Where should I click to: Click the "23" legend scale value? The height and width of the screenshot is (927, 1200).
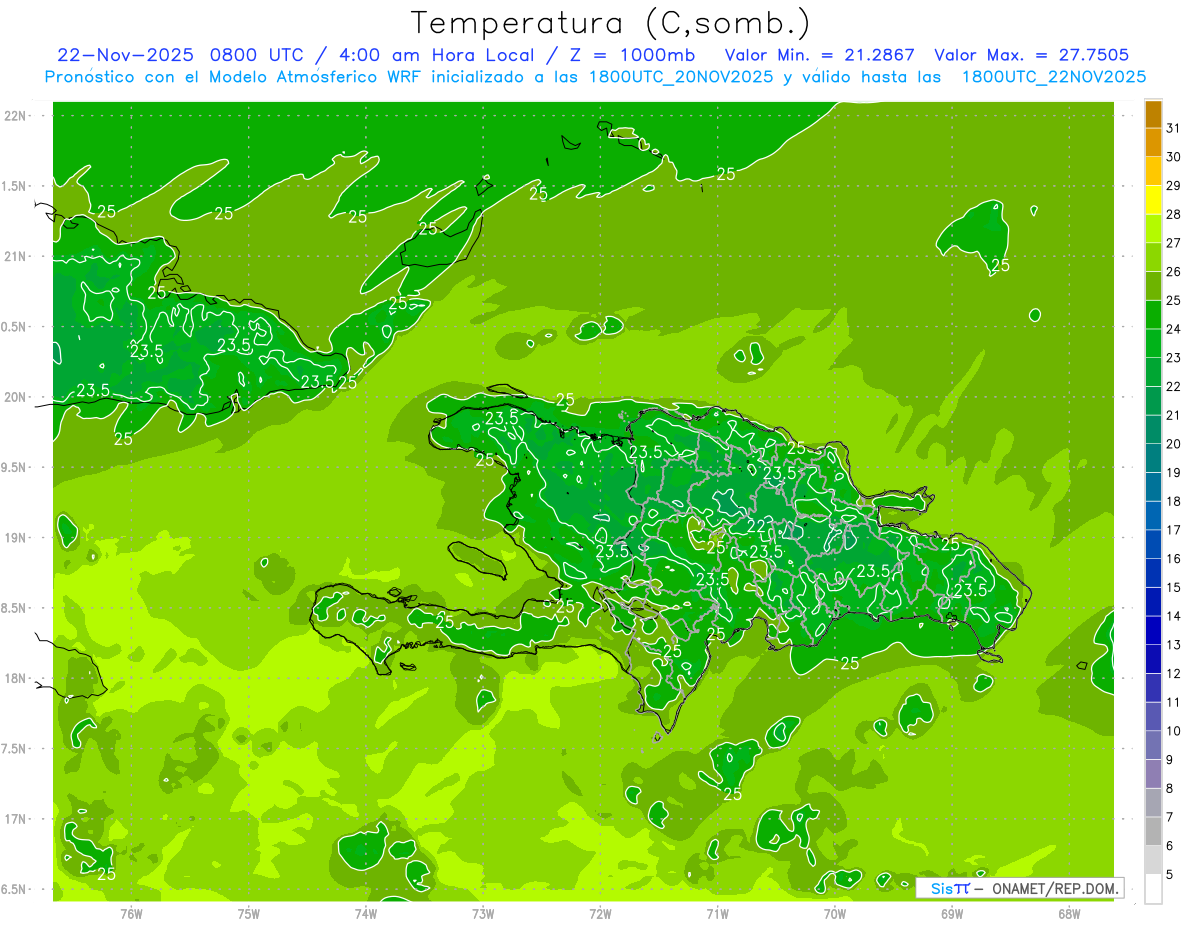[x=1174, y=358]
